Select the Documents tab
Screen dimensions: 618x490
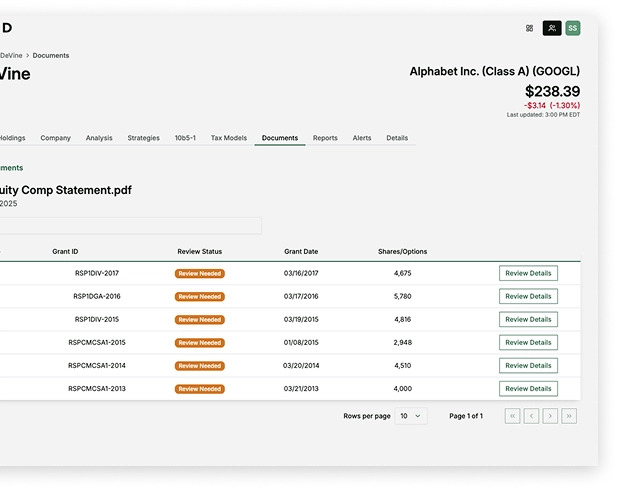[280, 138]
